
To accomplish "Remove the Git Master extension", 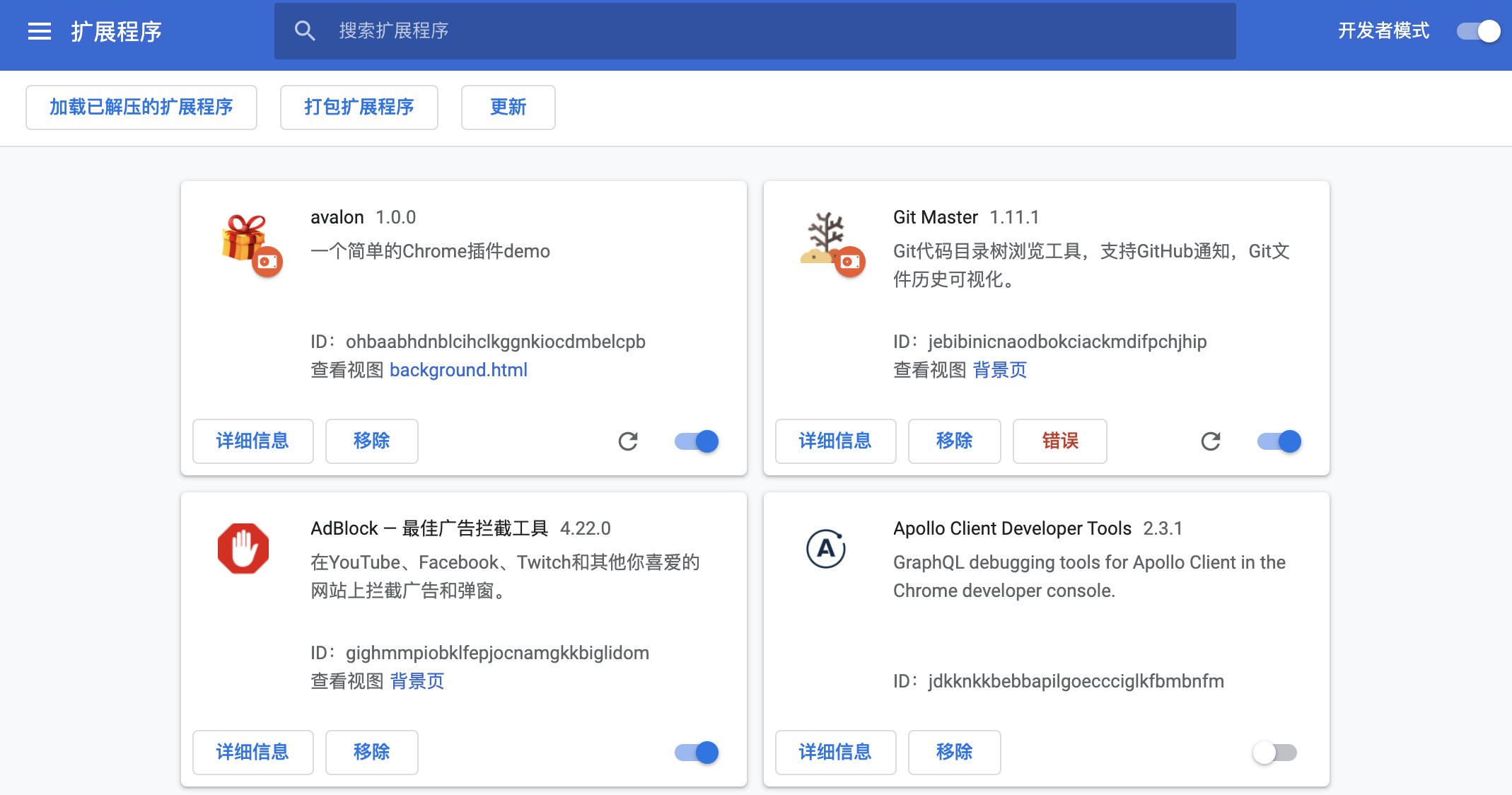I will 955,441.
